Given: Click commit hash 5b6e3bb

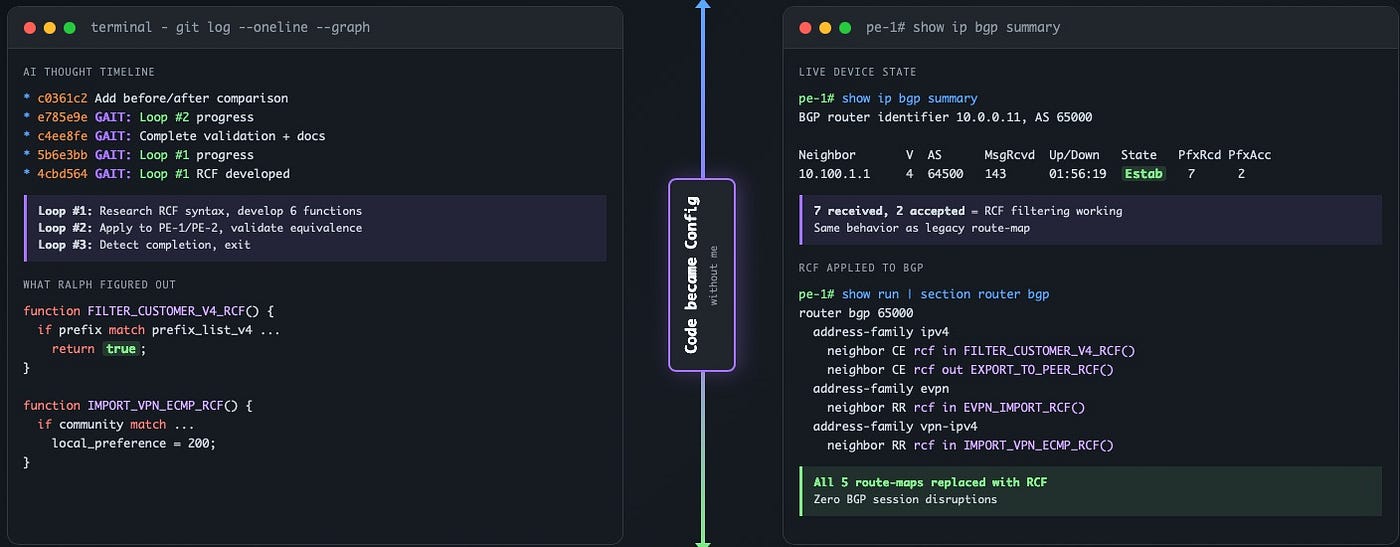Looking at the screenshot, I should [62, 155].
